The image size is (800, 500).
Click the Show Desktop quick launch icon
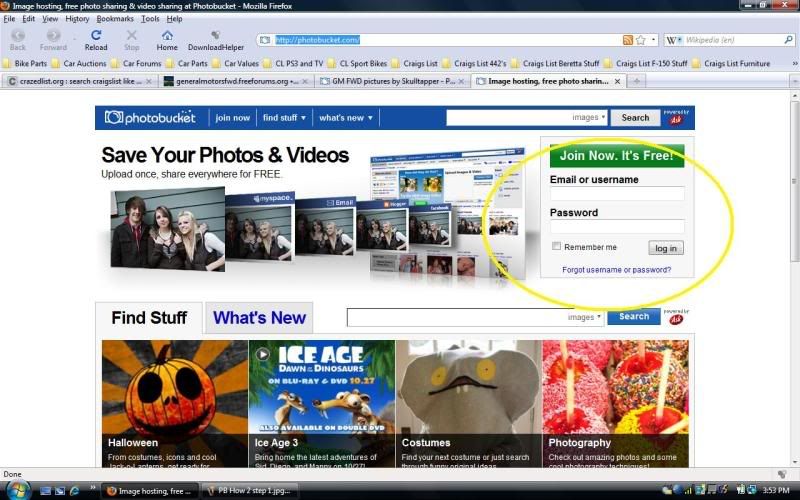pos(45,491)
